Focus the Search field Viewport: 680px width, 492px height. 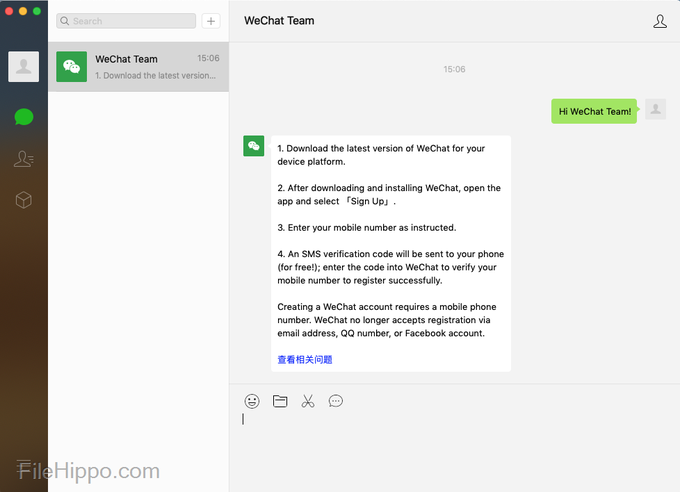tap(126, 21)
